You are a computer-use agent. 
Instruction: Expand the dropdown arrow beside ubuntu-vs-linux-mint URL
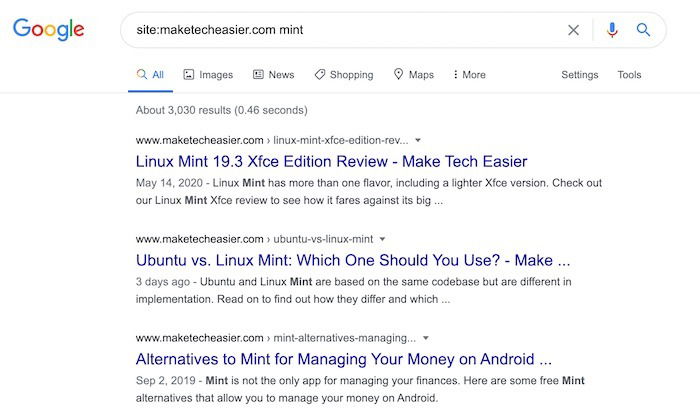(x=382, y=239)
